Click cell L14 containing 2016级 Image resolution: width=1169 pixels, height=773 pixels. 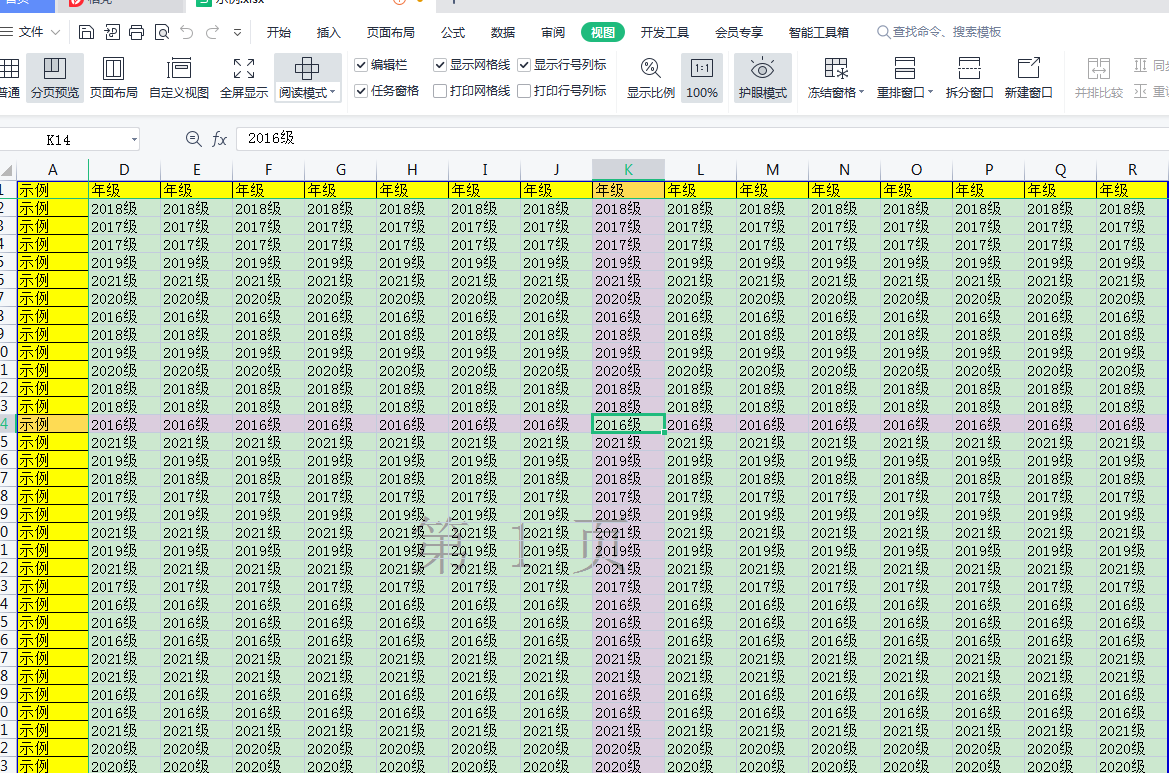[x=701, y=424]
